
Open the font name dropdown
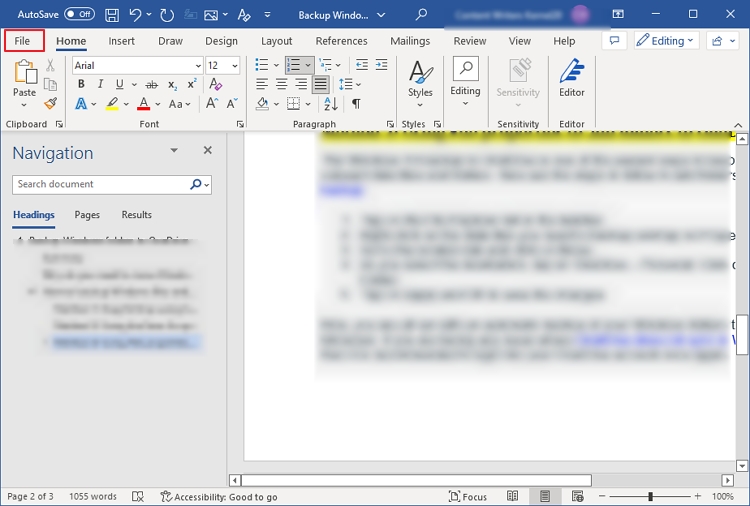click(x=198, y=66)
